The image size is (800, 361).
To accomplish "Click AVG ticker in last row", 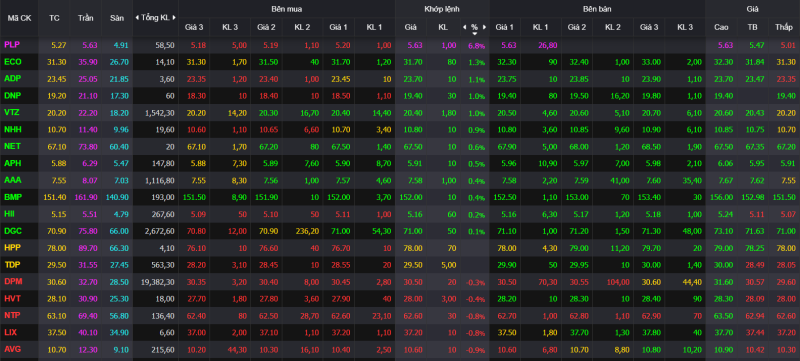I will click(x=13, y=349).
